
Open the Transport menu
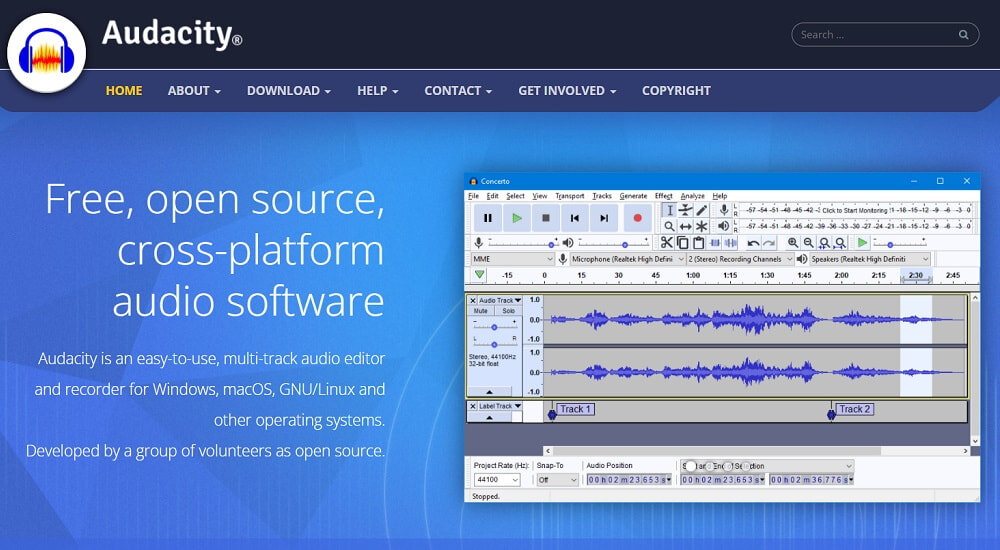click(x=570, y=196)
